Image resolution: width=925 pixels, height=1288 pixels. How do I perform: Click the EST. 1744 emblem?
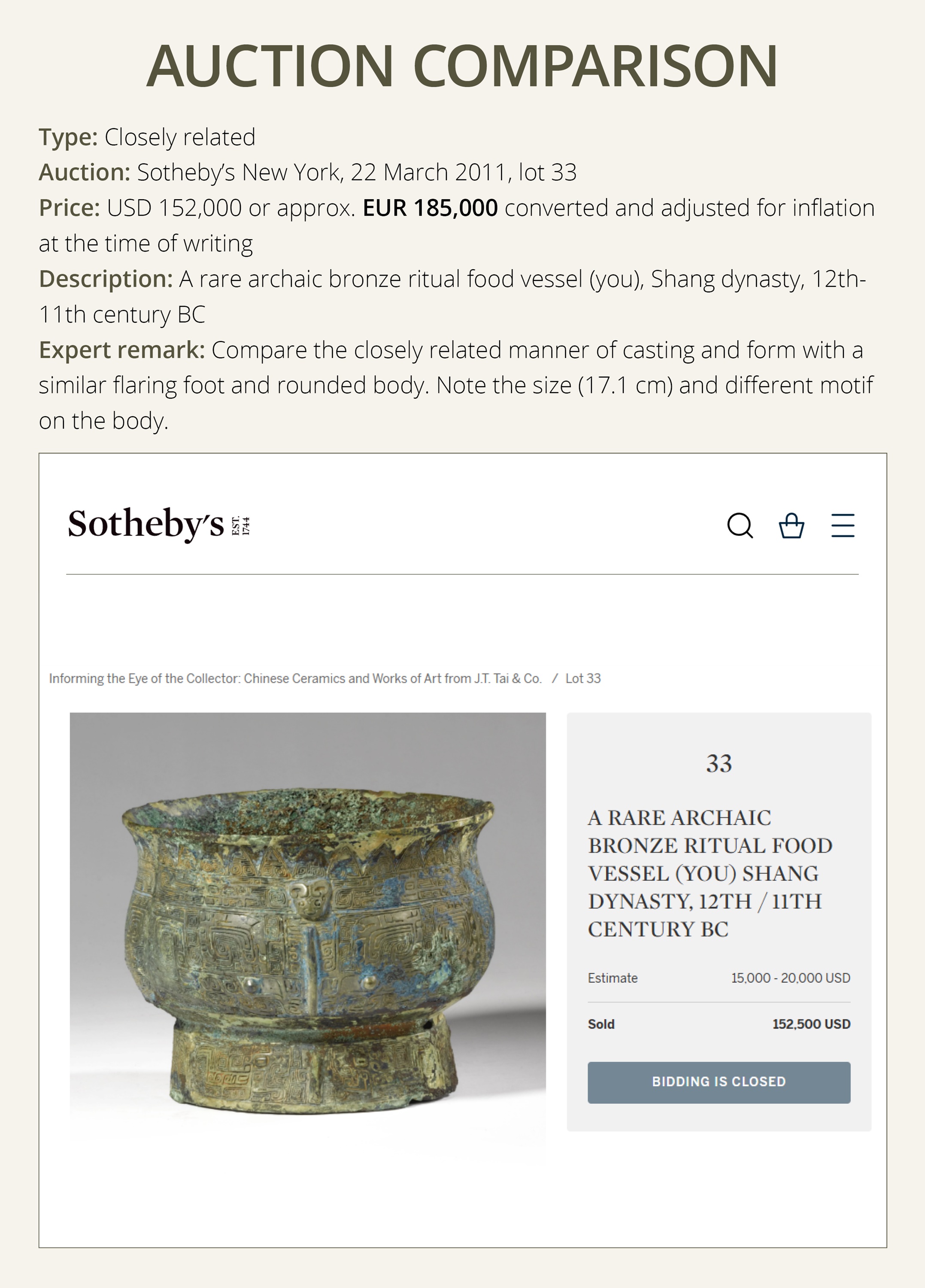pos(241,526)
